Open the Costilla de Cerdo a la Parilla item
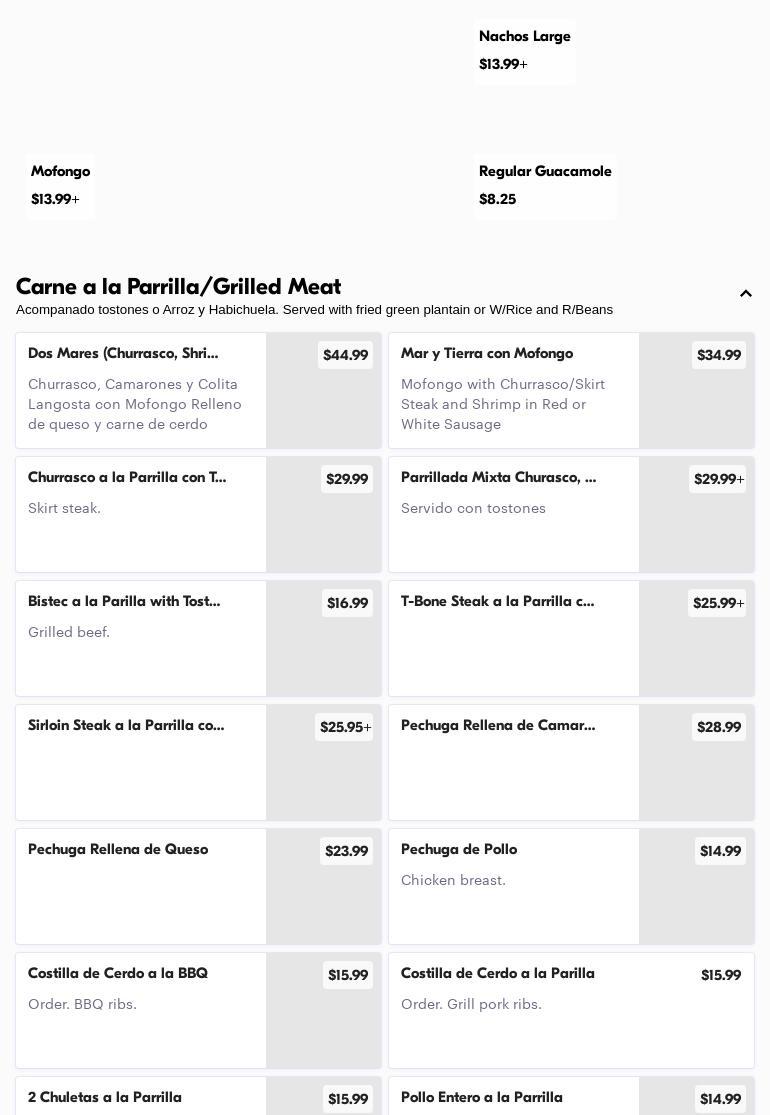Image resolution: width=770 pixels, height=1115 pixels. tap(513, 1010)
